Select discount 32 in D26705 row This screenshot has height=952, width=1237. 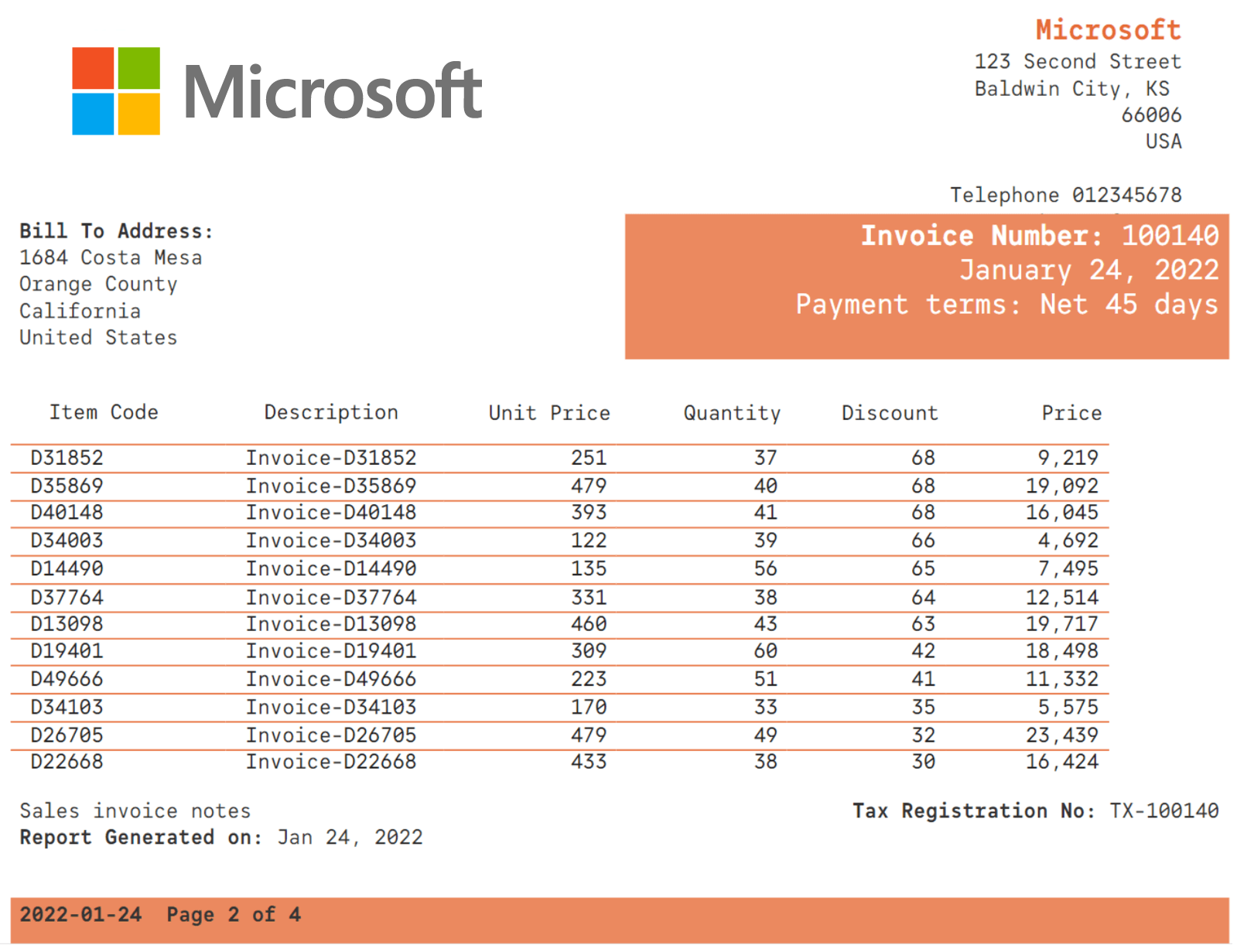(923, 735)
